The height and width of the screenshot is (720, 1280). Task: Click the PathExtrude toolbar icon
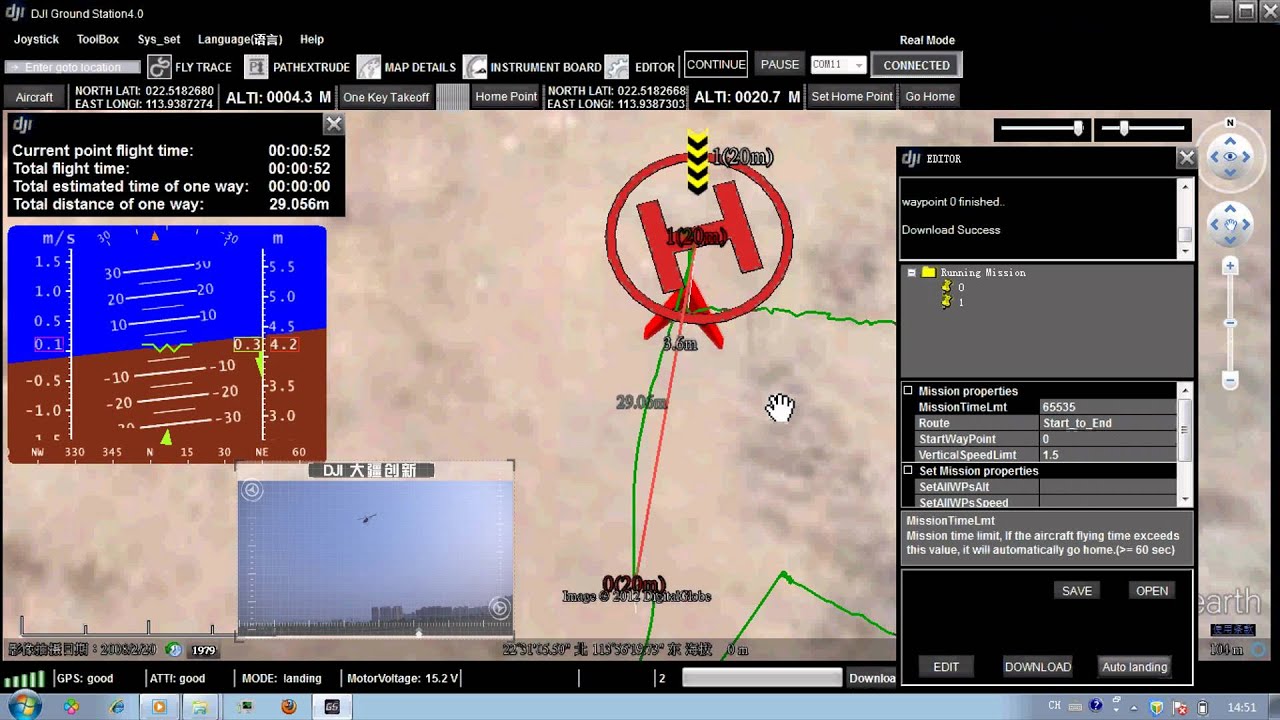(x=257, y=67)
